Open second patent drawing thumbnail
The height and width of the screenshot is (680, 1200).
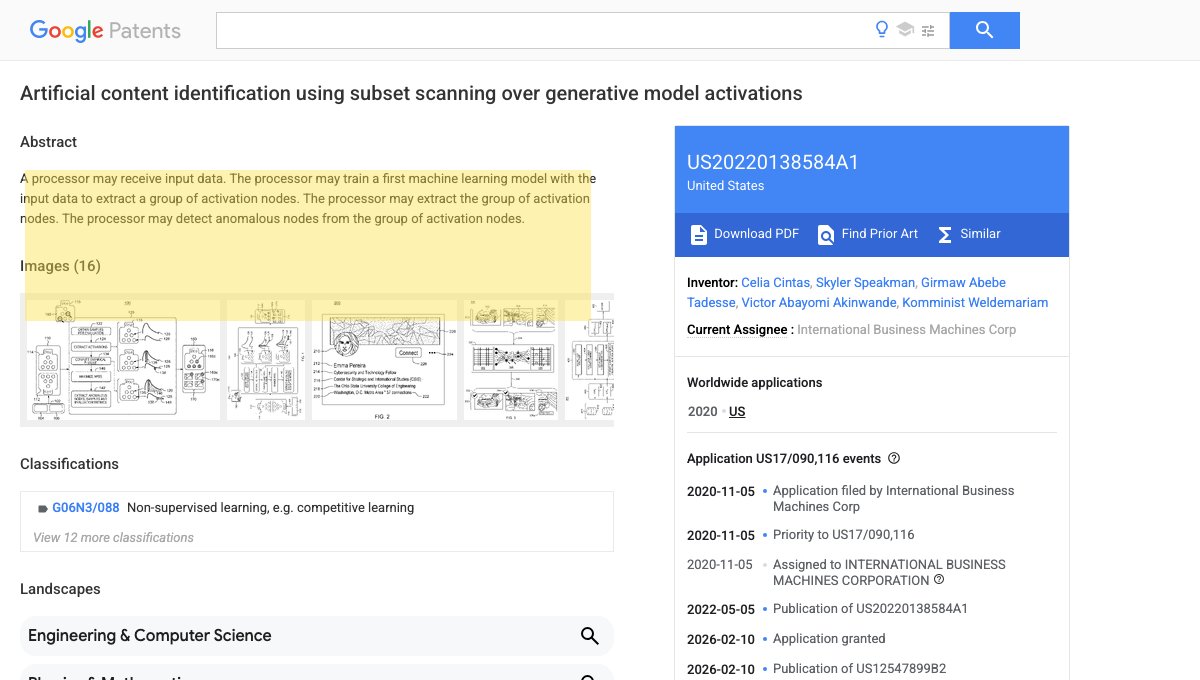coord(266,360)
